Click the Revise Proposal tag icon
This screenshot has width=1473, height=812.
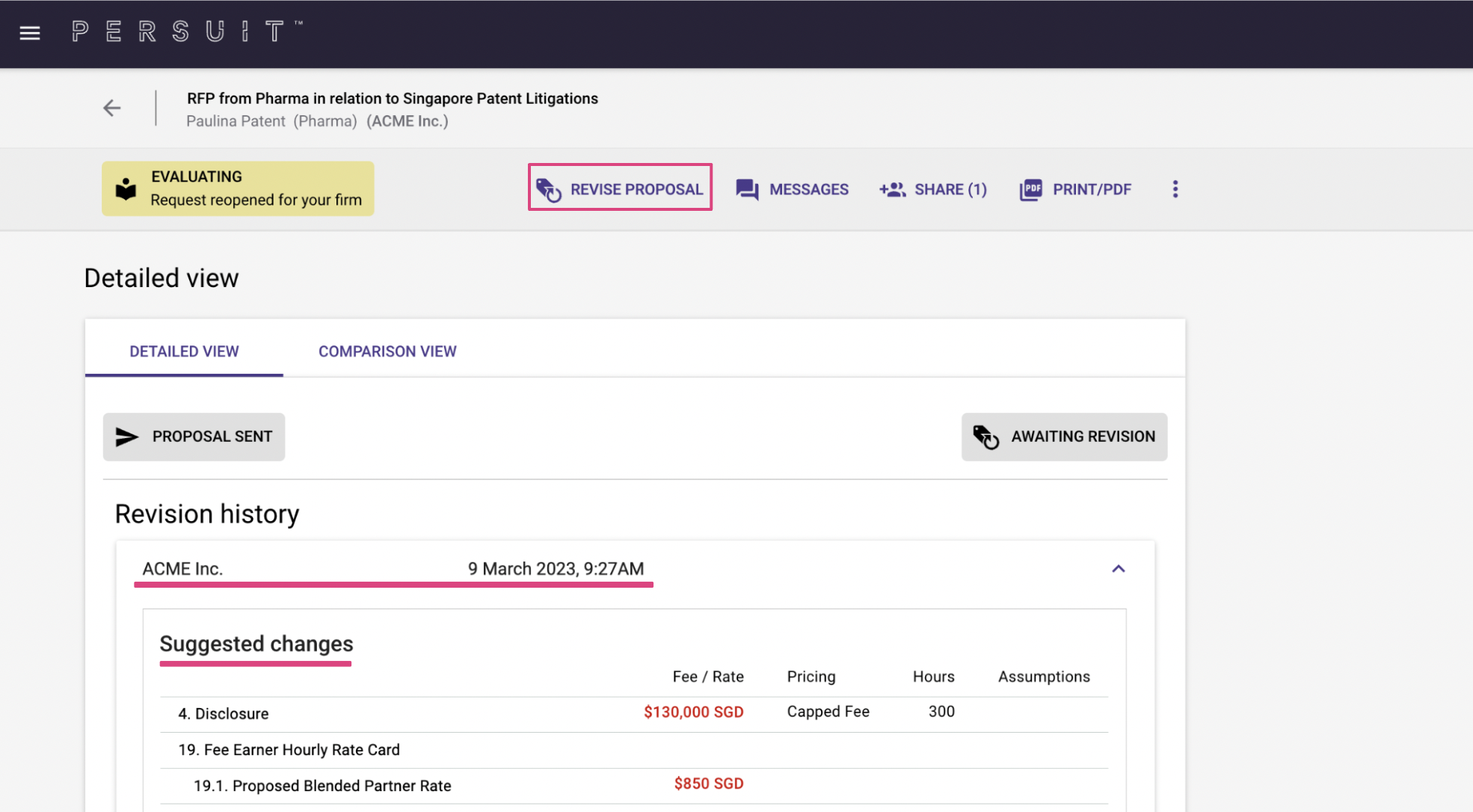point(549,189)
